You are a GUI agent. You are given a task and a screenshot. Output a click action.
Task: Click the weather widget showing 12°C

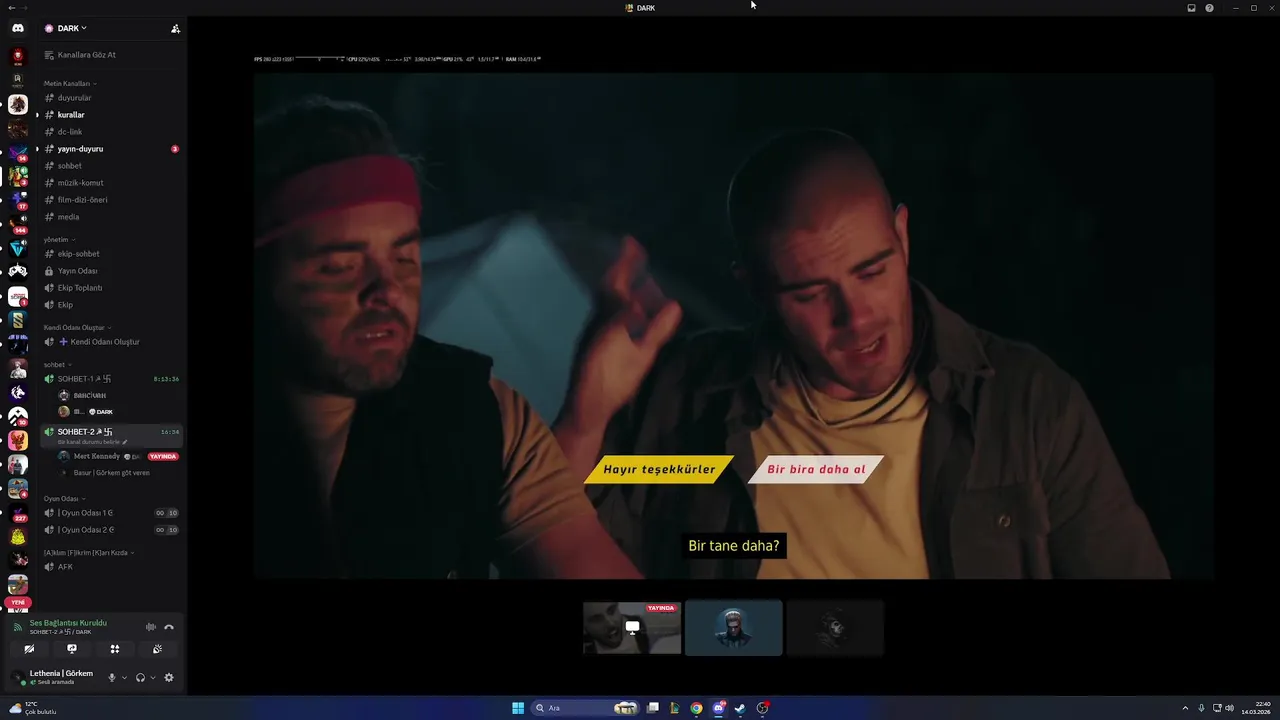(x=32, y=708)
